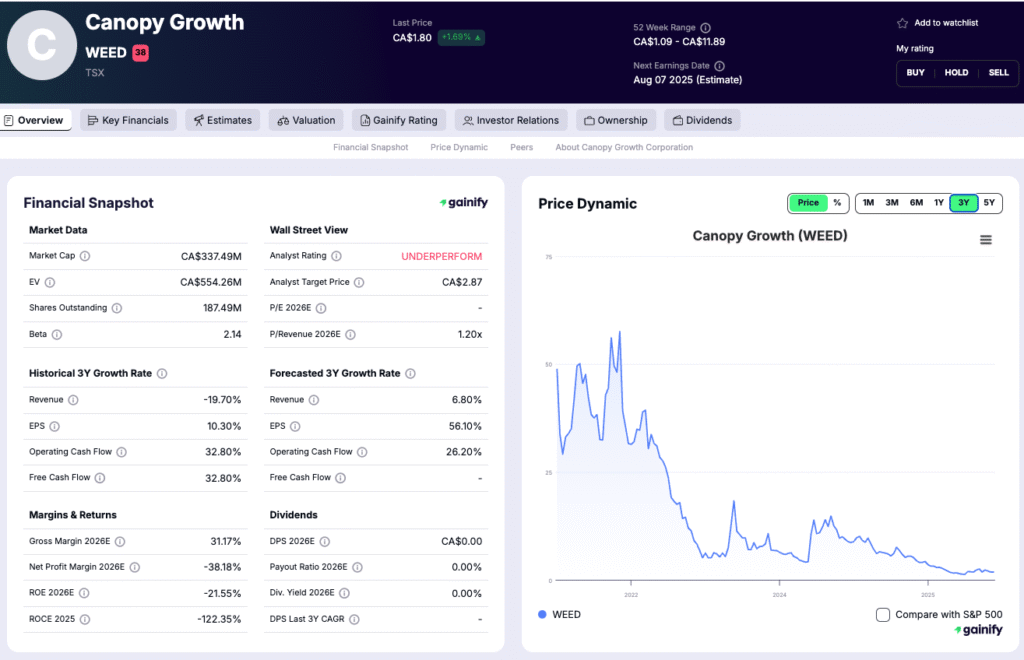Click the Next Earnings Date info icon
The image size is (1024, 660).
(x=719, y=66)
